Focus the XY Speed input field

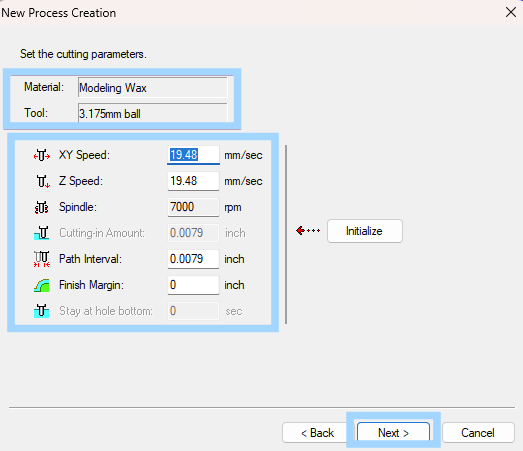point(193,155)
